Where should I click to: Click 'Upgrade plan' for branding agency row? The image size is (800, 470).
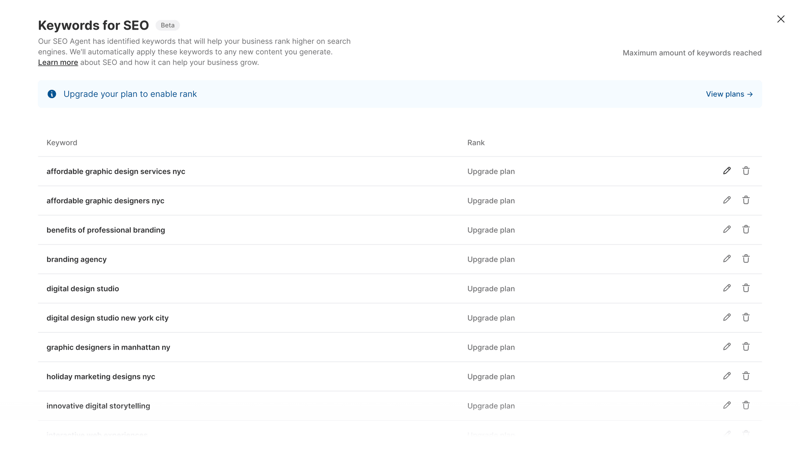(x=491, y=259)
